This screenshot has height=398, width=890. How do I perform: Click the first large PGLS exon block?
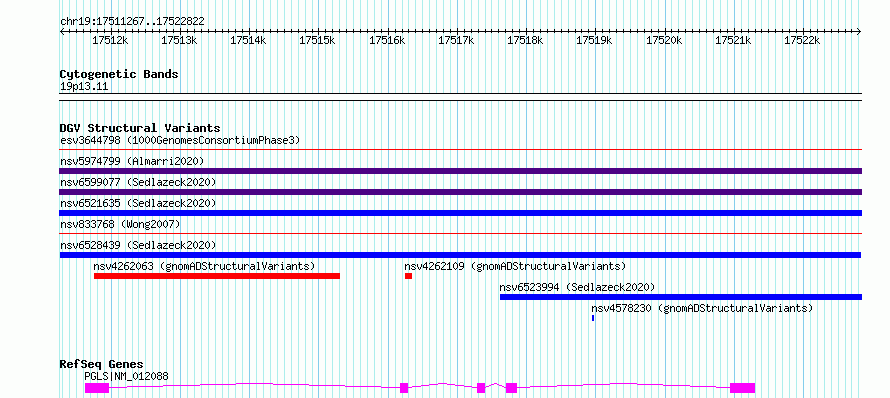96,388
